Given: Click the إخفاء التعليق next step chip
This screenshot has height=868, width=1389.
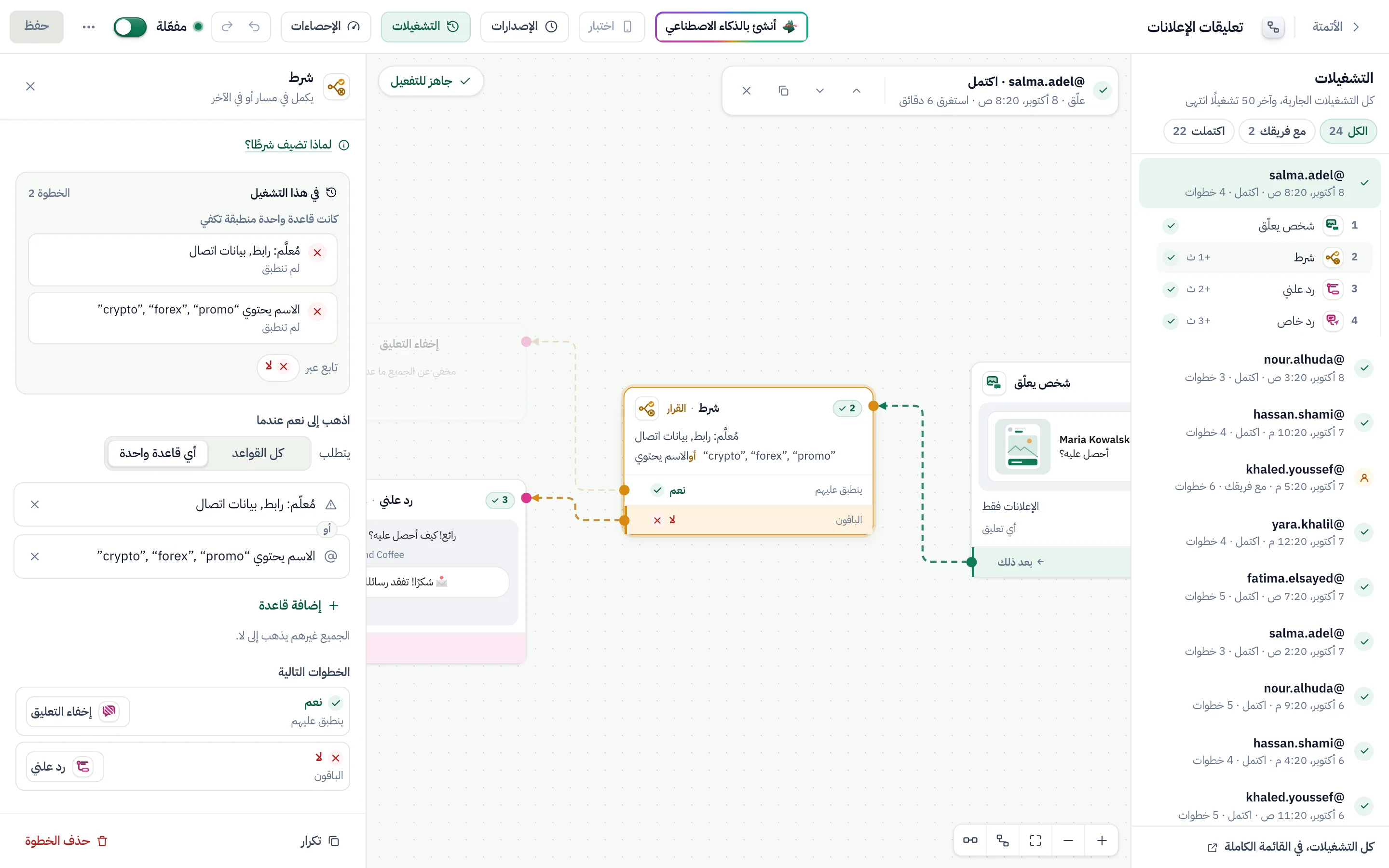Looking at the screenshot, I should pos(78,712).
